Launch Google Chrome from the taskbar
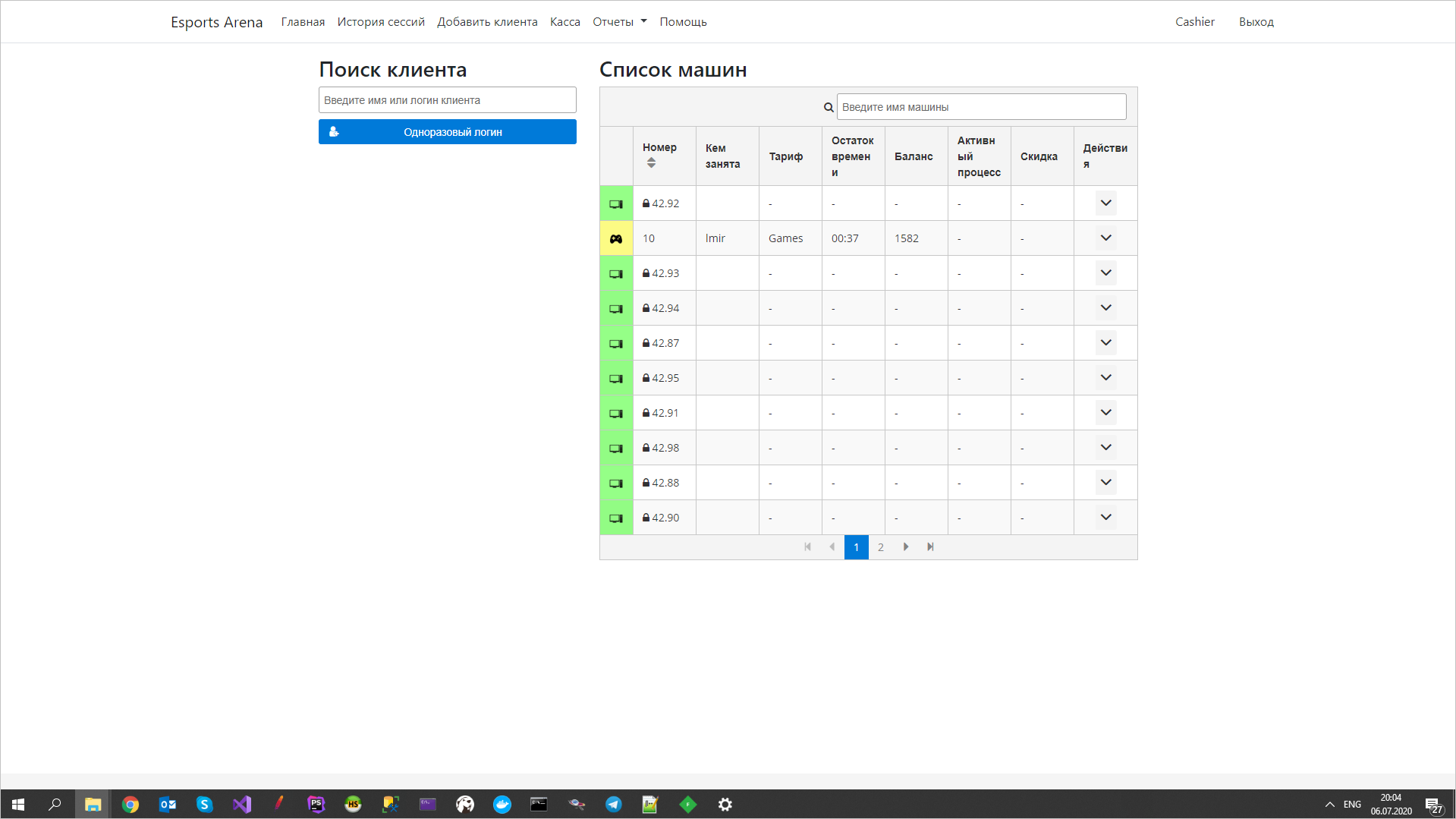 [x=131, y=805]
